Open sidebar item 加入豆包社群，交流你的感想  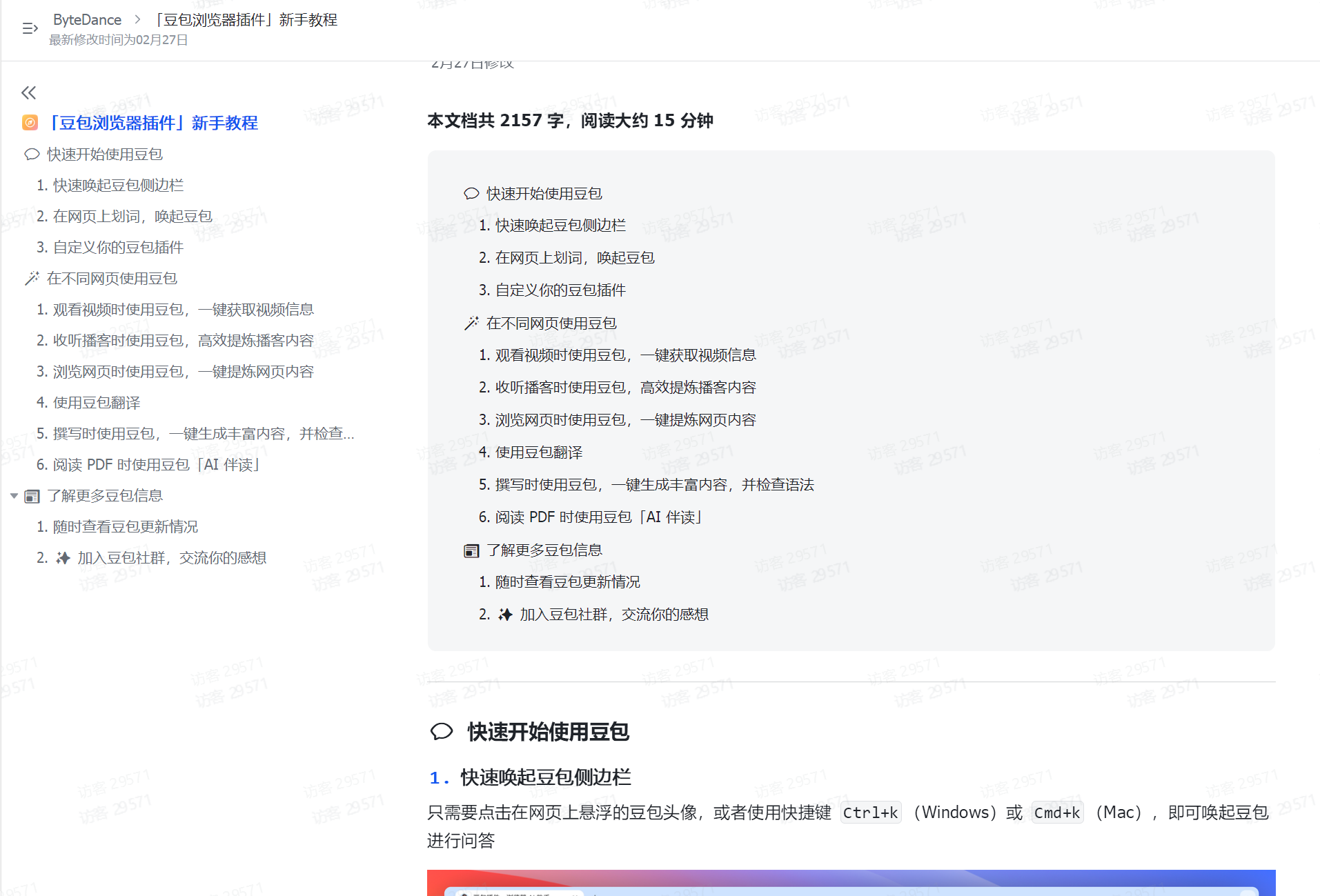point(152,558)
